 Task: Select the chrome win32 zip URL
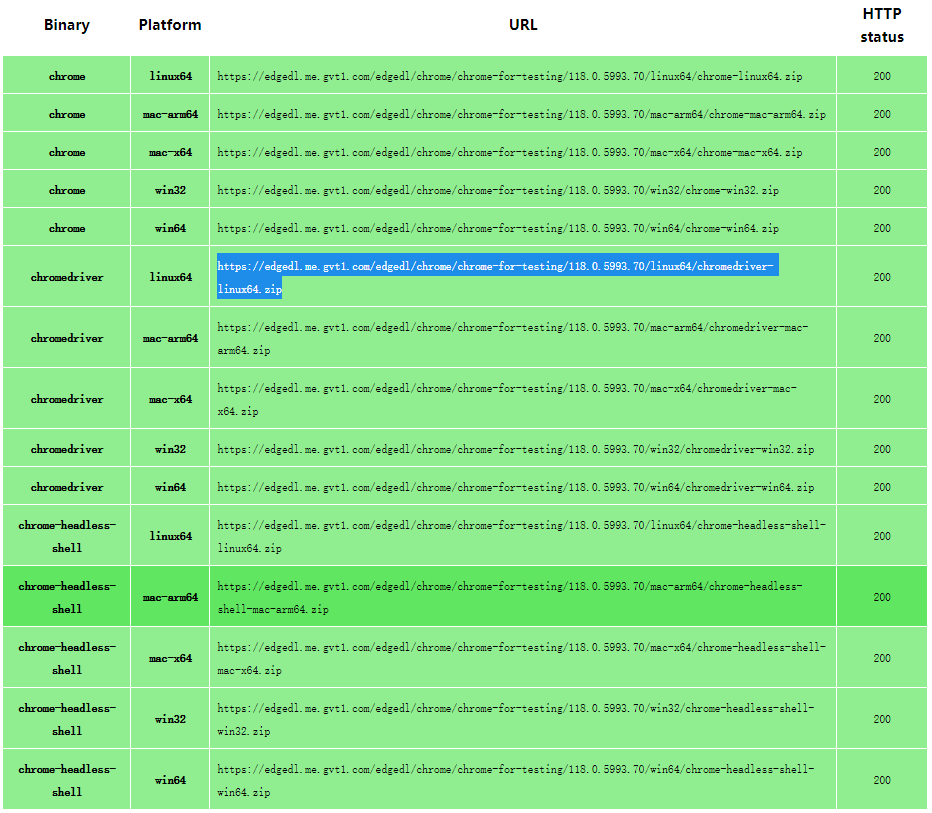[498, 190]
